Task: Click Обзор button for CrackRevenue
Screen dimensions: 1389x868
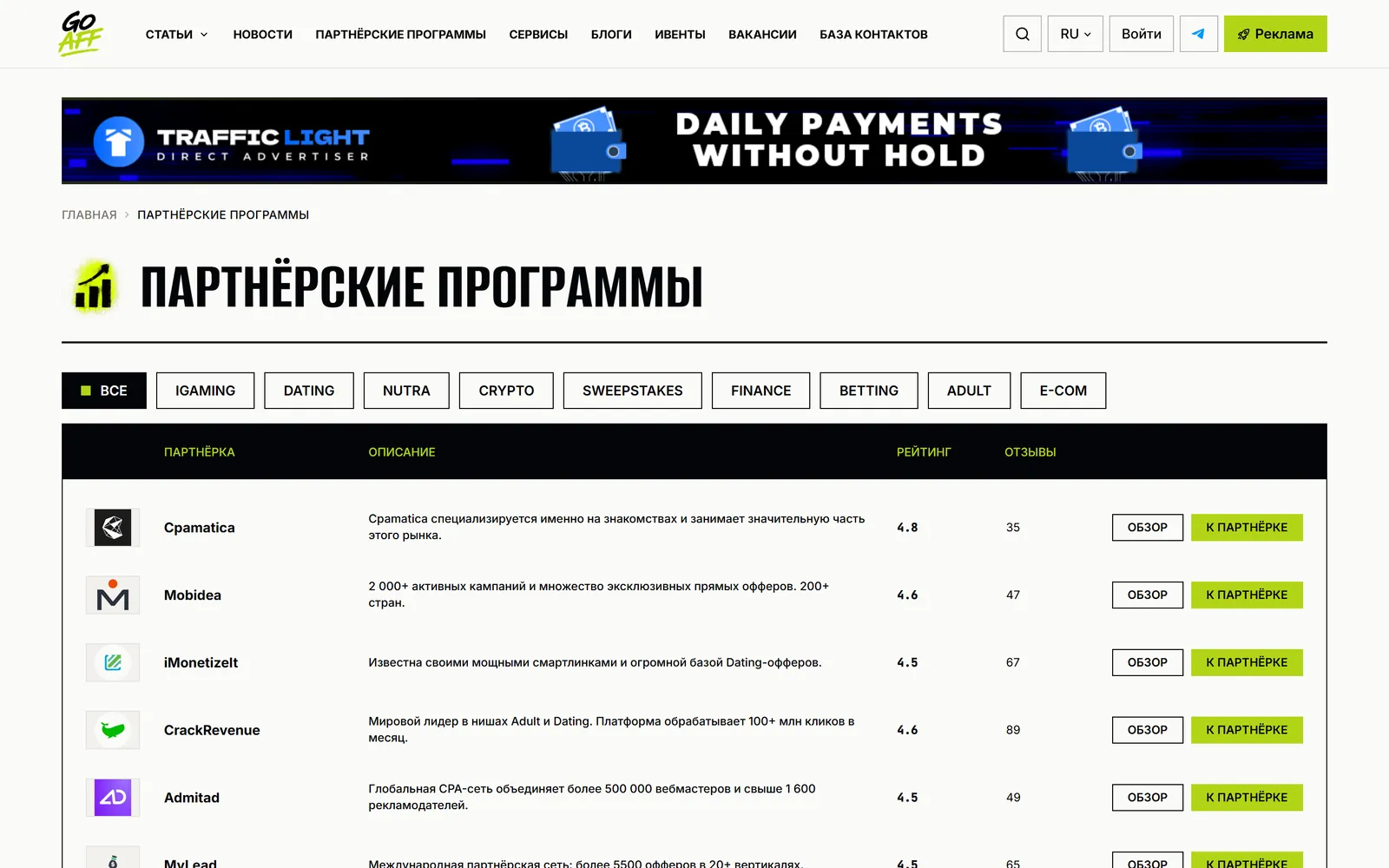Action: point(1148,730)
